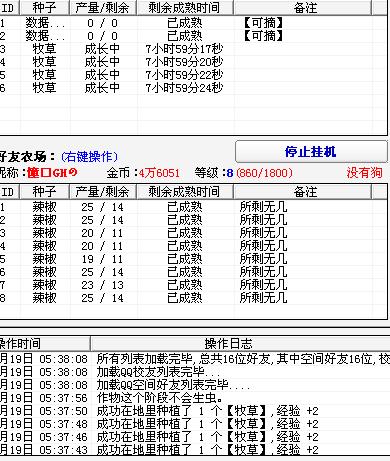Click 种子 header in friend farm table
The width and height of the screenshot is (390, 461).
click(x=45, y=192)
